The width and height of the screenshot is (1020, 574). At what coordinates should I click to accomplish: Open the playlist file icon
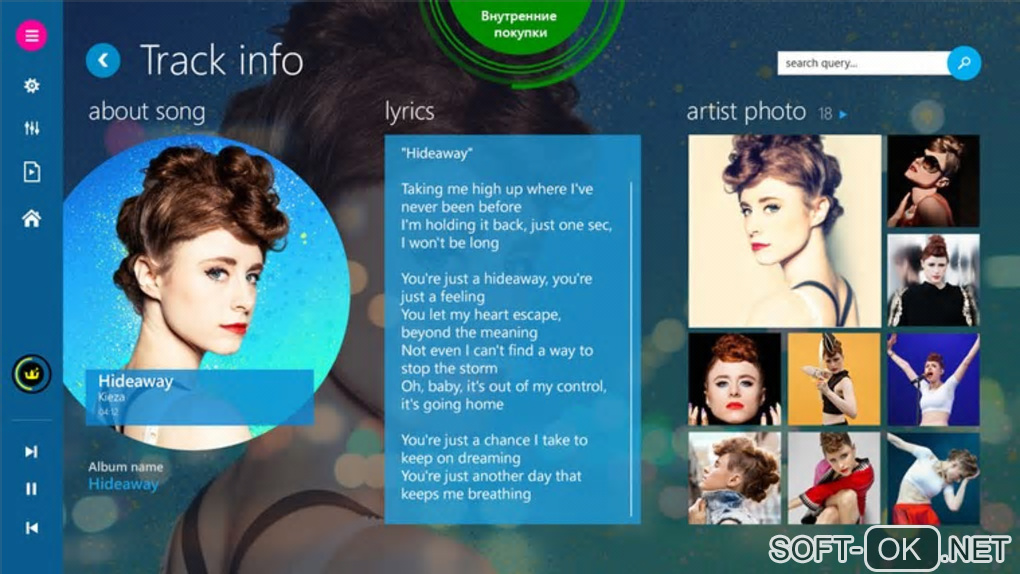pyautogui.click(x=31, y=172)
